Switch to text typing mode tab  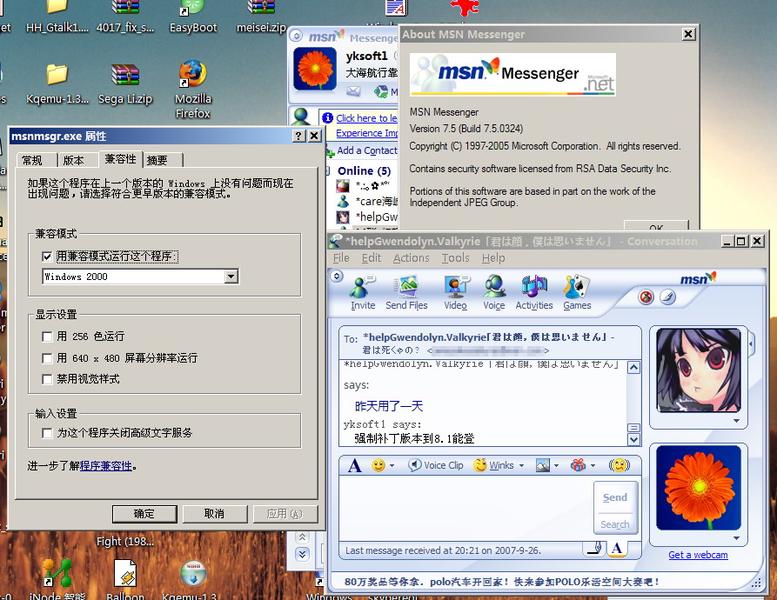click(x=617, y=548)
